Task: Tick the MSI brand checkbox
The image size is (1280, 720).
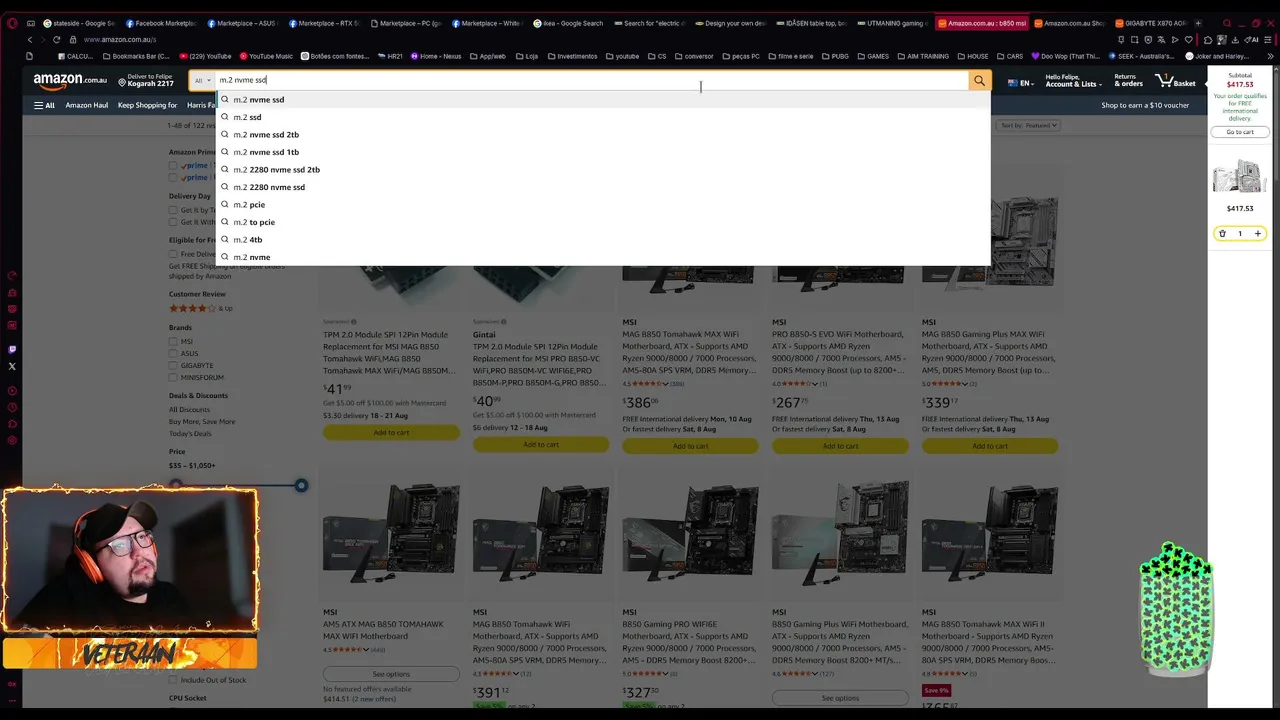Action: (x=173, y=342)
